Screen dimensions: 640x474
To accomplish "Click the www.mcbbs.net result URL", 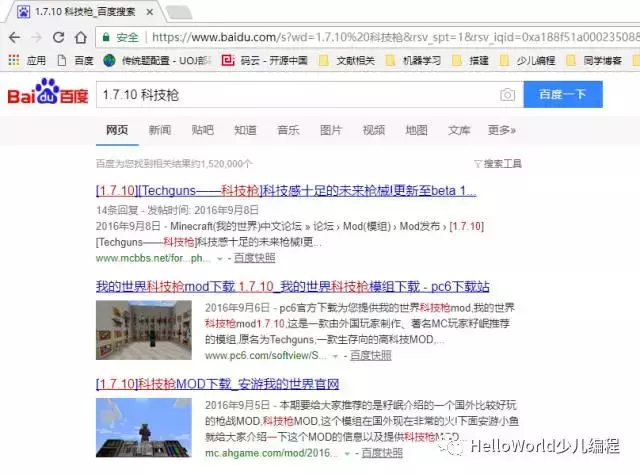I will click(153, 258).
